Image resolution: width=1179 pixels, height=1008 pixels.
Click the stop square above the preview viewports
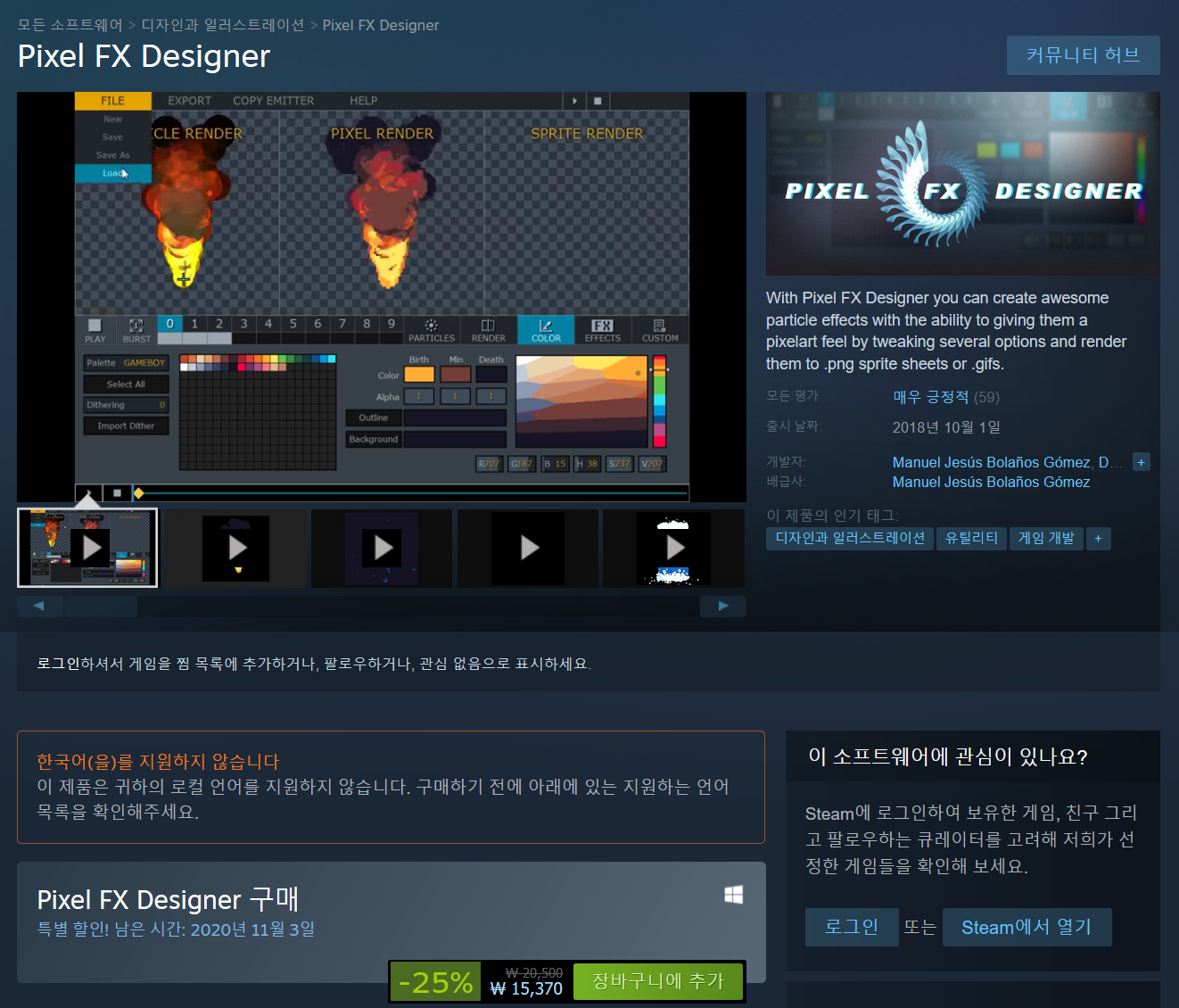tap(598, 101)
